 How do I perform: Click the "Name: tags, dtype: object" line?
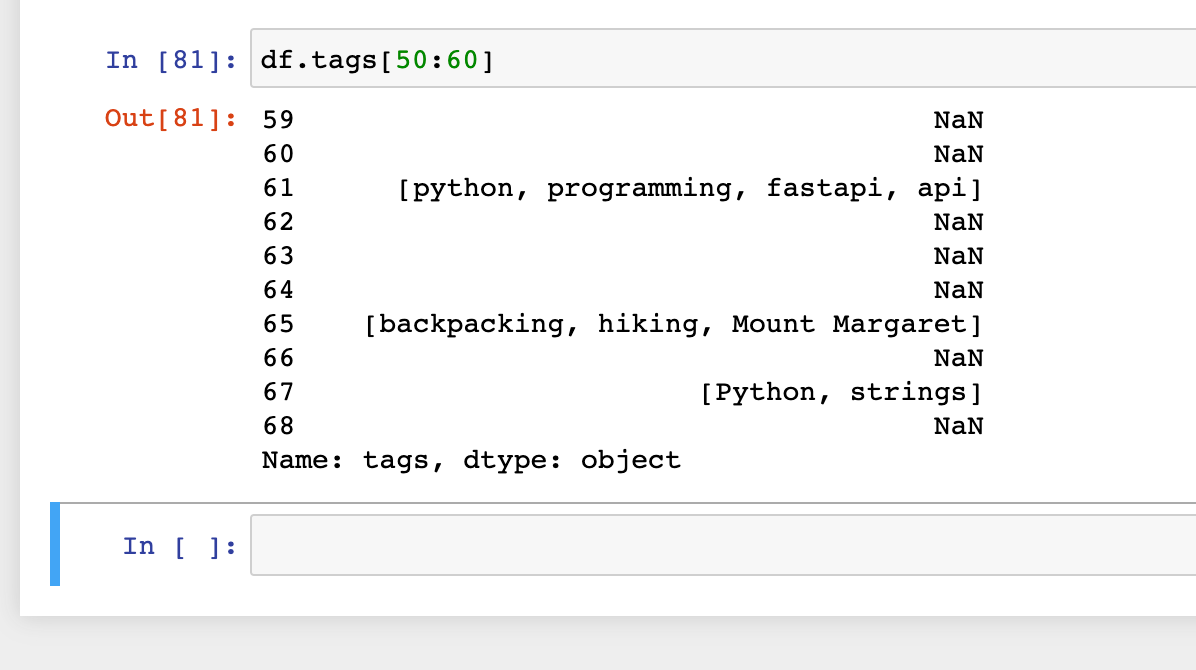(471, 460)
